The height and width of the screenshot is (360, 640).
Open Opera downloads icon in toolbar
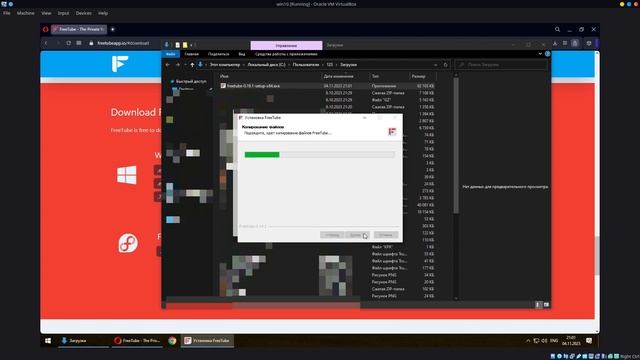pos(555,43)
